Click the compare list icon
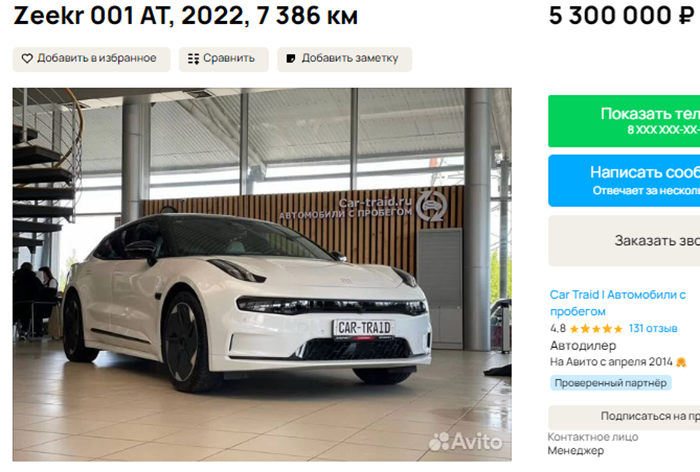Screen dimensions: 700x472 (x=193, y=59)
